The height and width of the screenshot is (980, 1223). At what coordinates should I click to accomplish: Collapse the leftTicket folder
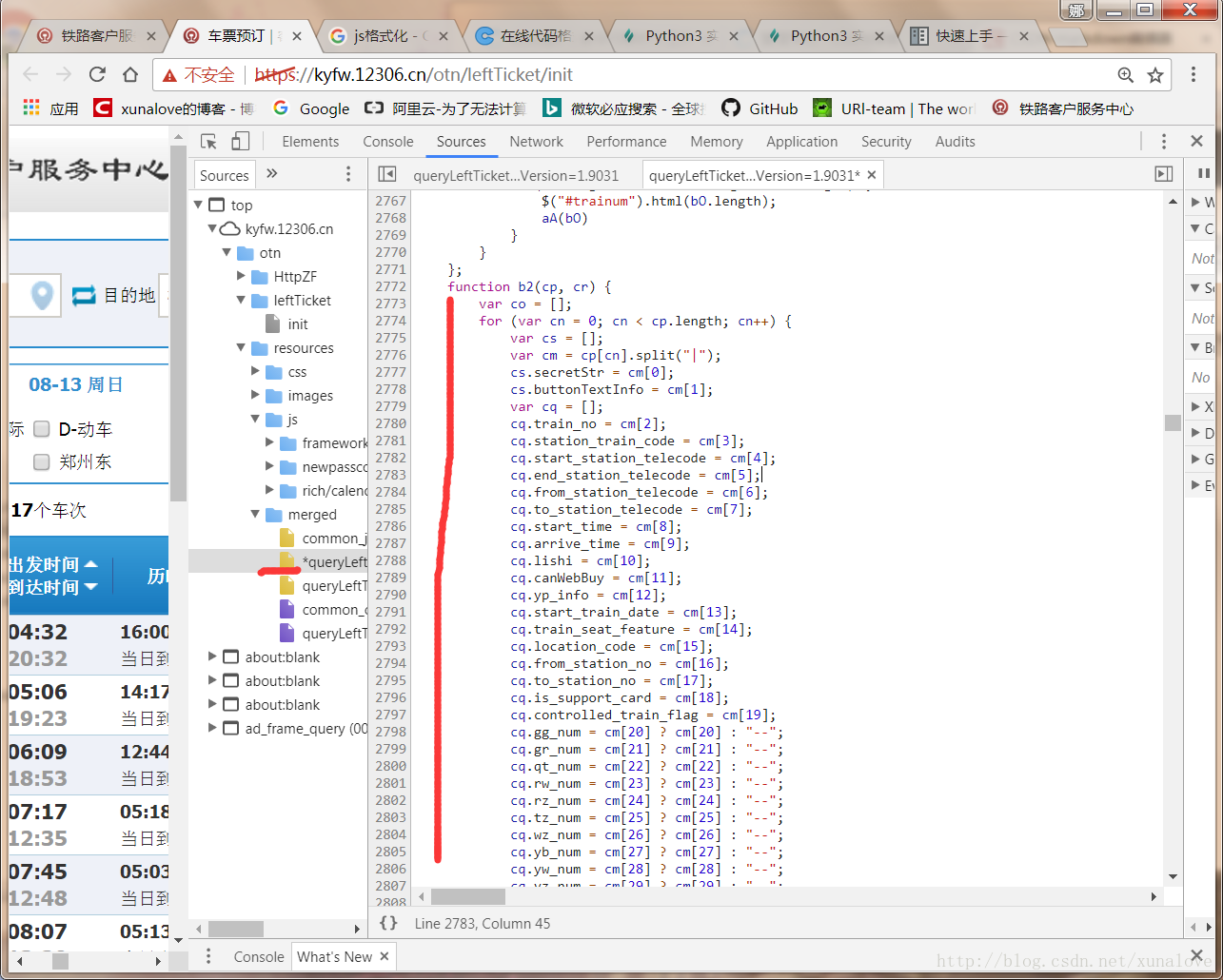241,300
